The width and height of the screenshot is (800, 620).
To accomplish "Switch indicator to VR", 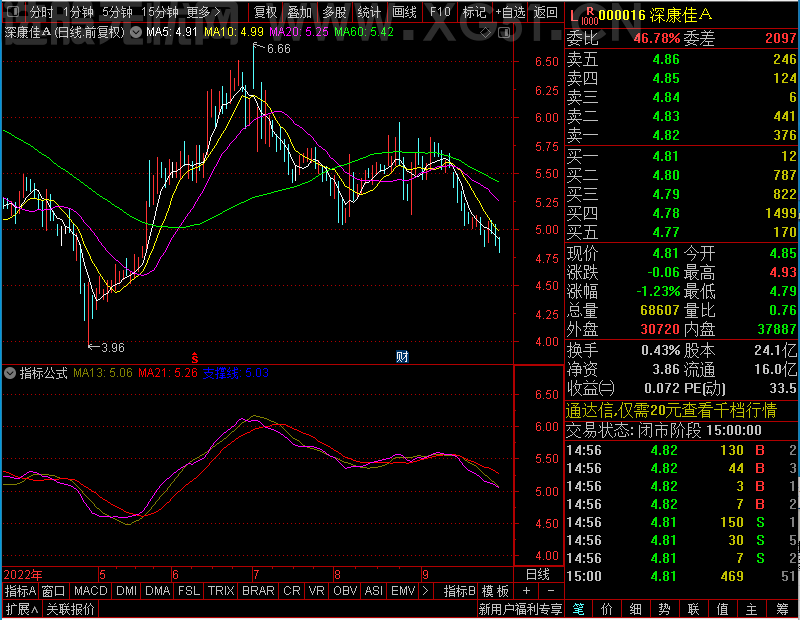I will [316, 591].
